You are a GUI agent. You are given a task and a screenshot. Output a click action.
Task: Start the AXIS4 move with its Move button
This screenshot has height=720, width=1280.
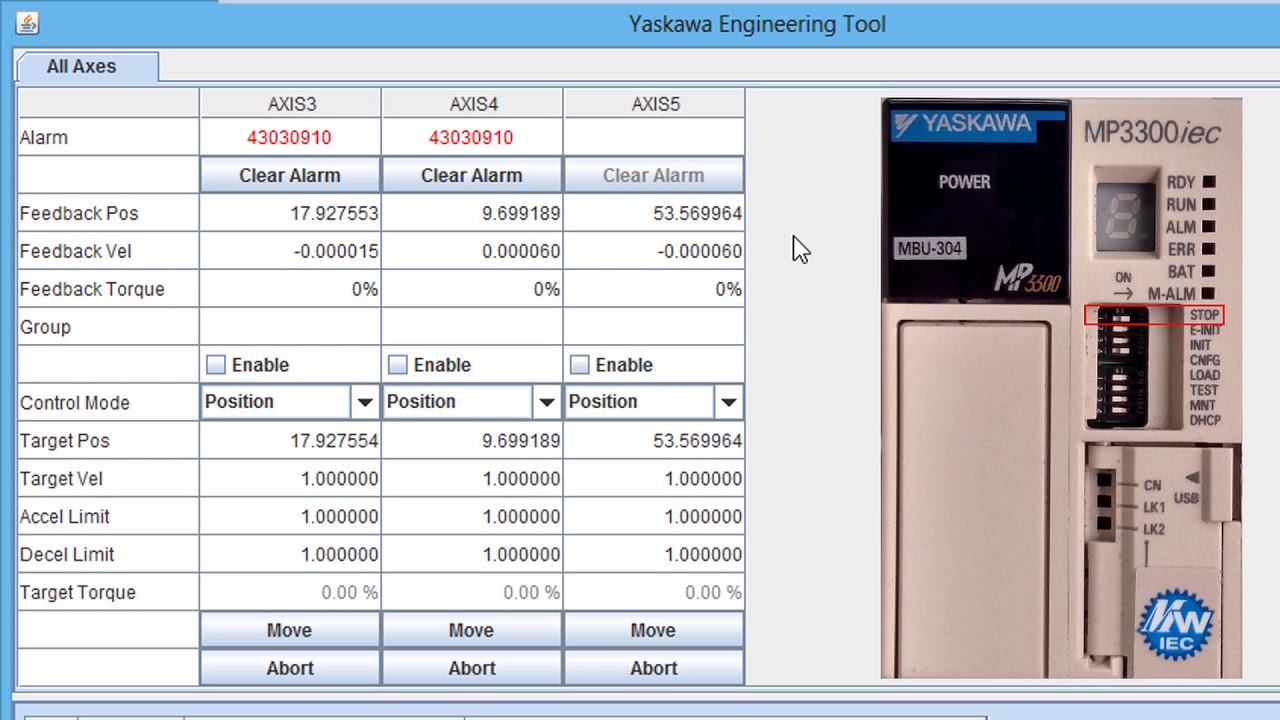click(x=472, y=630)
